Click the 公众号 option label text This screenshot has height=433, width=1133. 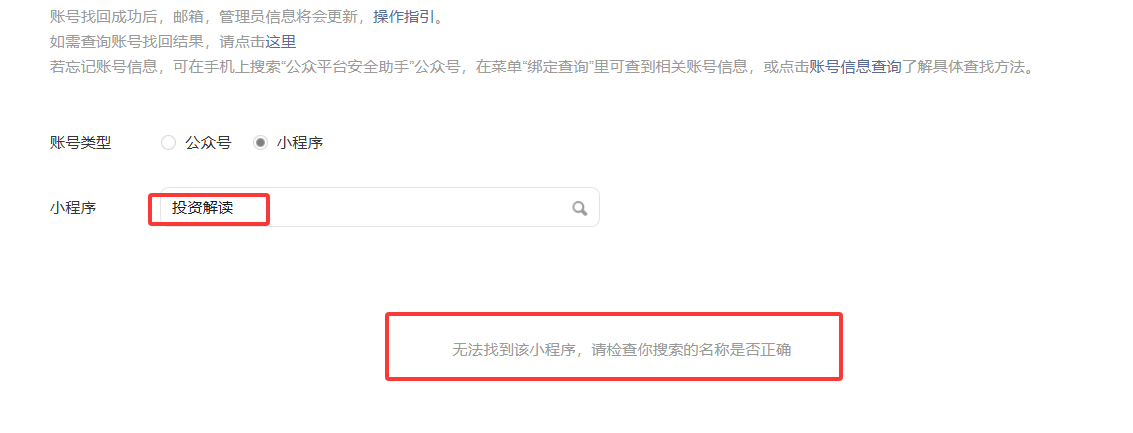tap(208, 143)
